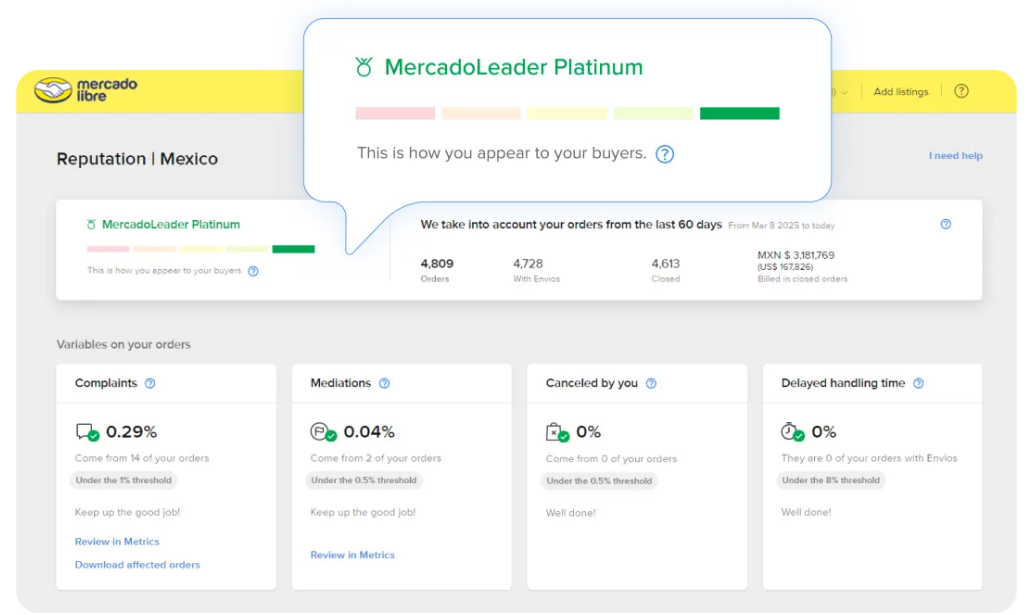Expand the header dropdown chevron beside Add listings
The image size is (1033, 615).
coord(845,92)
